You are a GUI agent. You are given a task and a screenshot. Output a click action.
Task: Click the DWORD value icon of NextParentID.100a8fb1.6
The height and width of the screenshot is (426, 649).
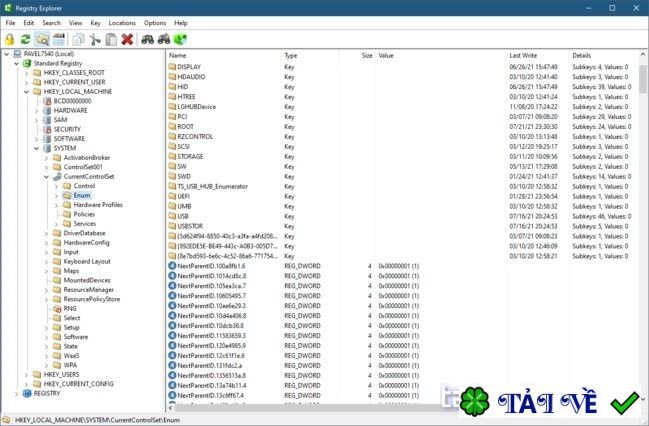pos(172,266)
